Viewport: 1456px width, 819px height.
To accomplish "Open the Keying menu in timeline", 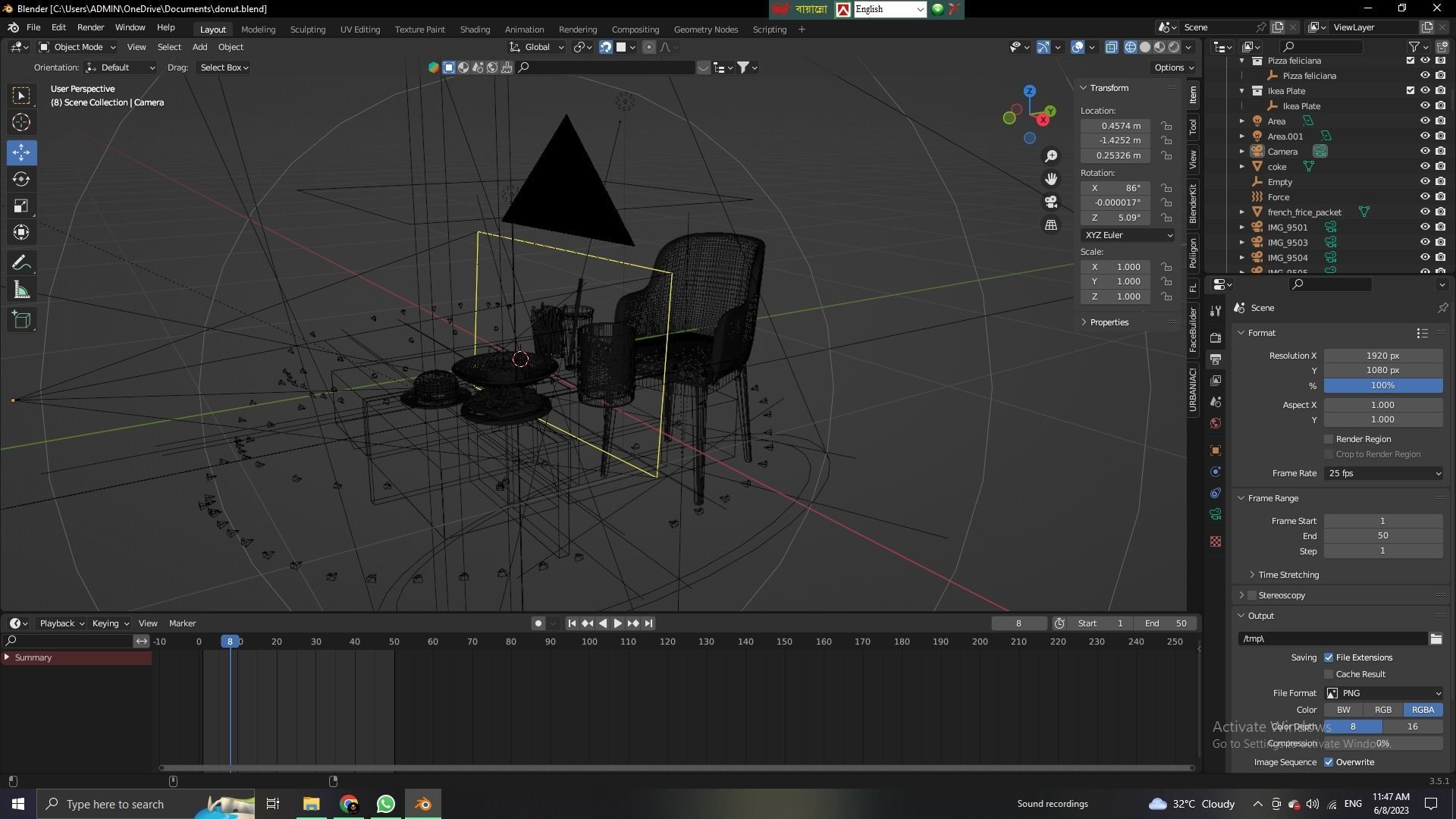I will pyautogui.click(x=110, y=623).
